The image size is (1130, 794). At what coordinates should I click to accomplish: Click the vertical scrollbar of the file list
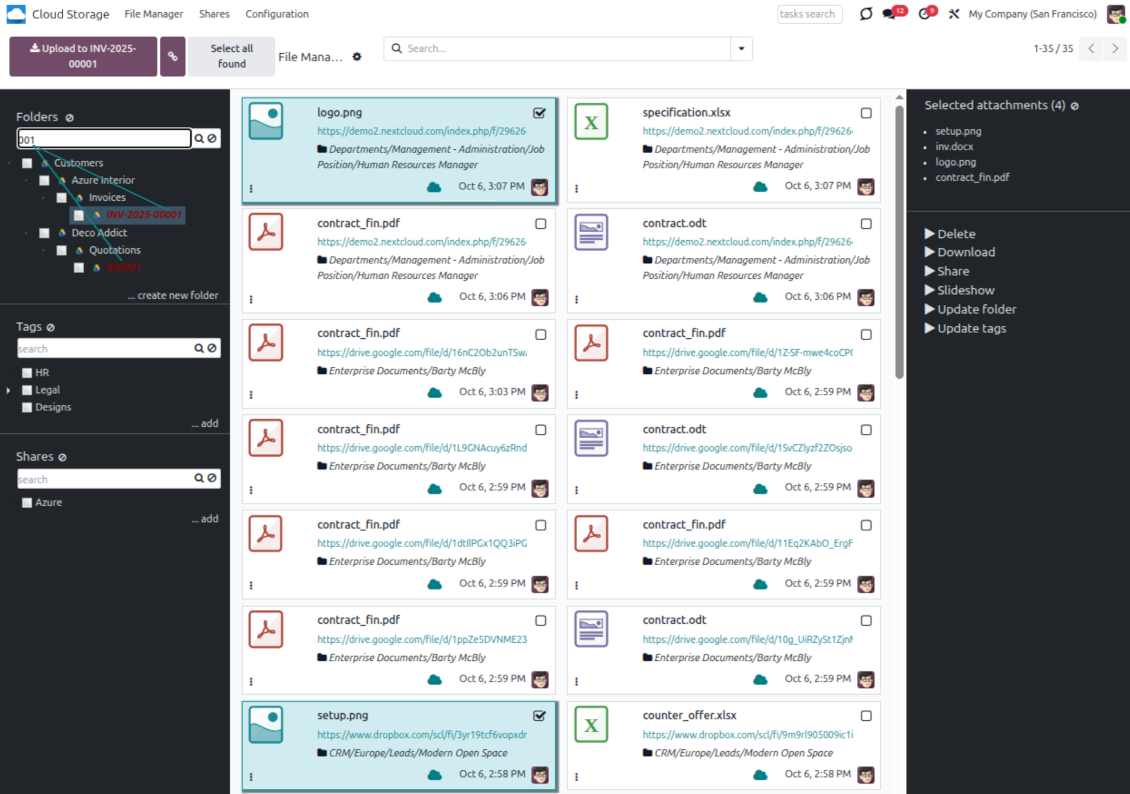899,240
